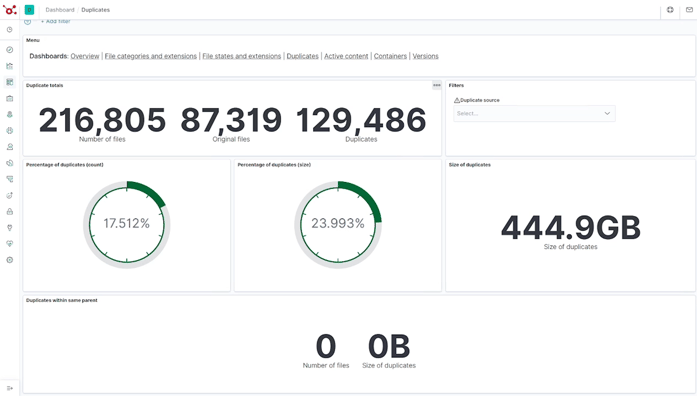The width and height of the screenshot is (697, 396).
Task: Select the highlighted Dashboard icon in the sidebar
Action: pos(10,82)
